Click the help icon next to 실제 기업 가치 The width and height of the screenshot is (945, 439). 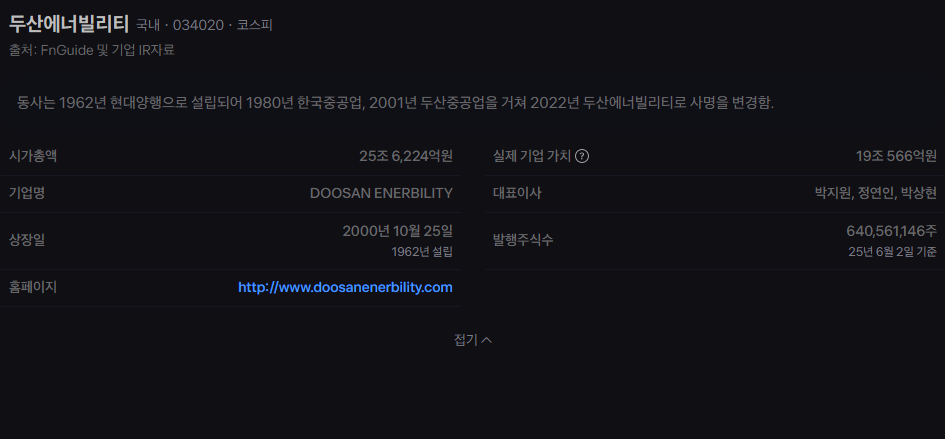point(582,156)
